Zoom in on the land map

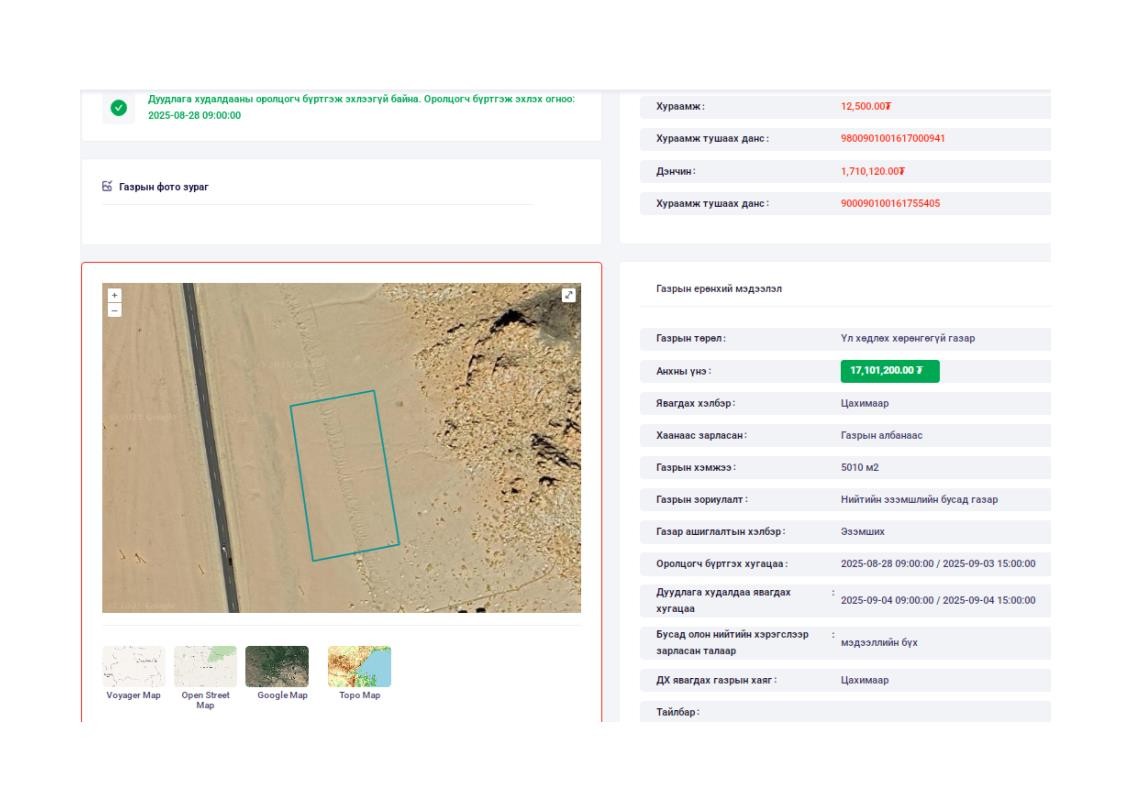click(114, 296)
